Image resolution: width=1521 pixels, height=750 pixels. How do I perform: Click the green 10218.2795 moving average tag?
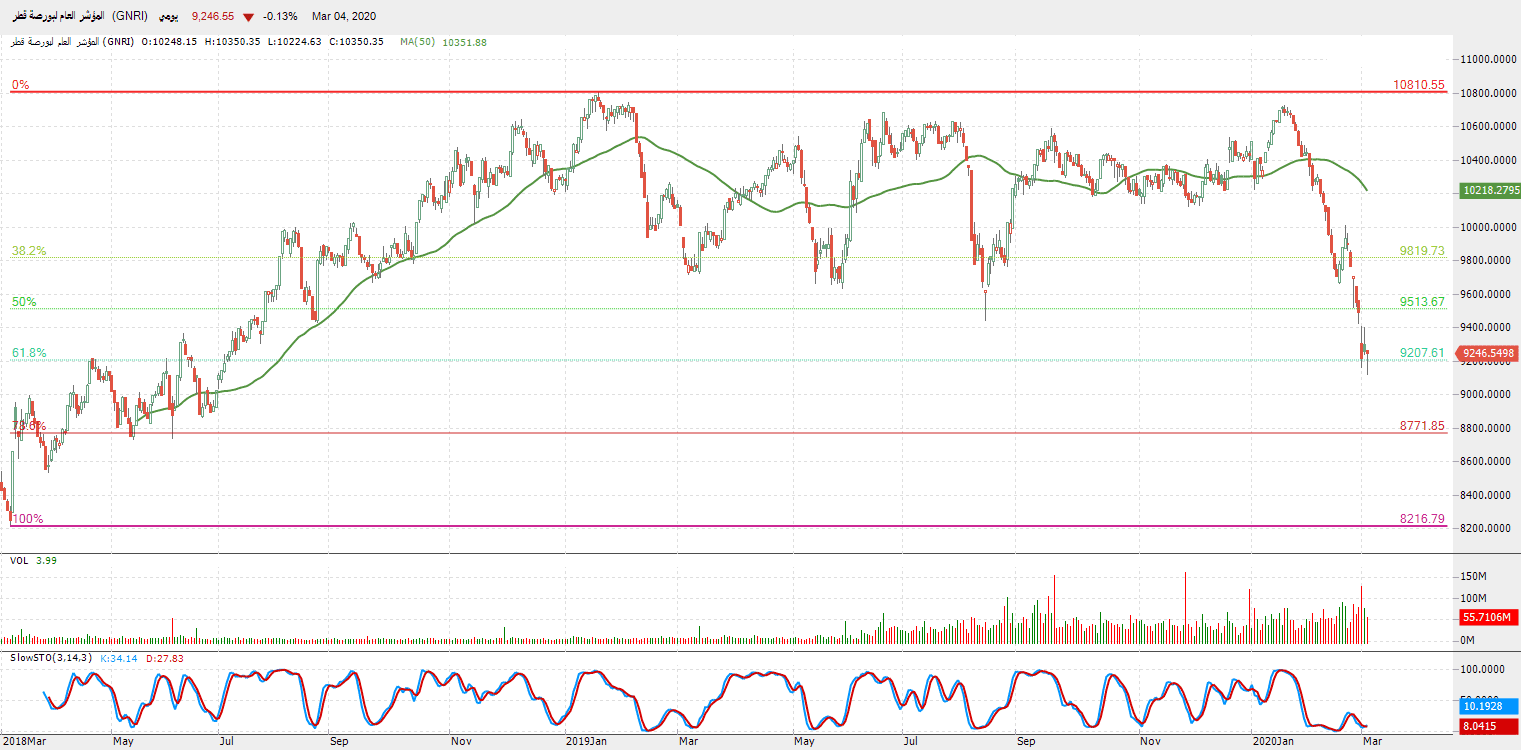(1490, 190)
